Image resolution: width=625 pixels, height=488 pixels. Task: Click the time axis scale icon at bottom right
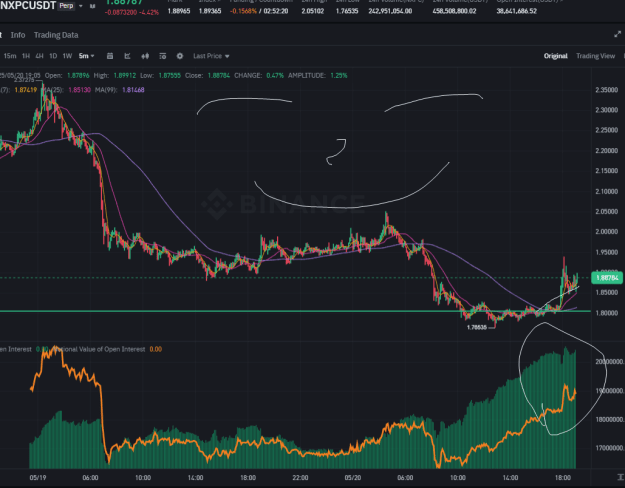pos(620,477)
